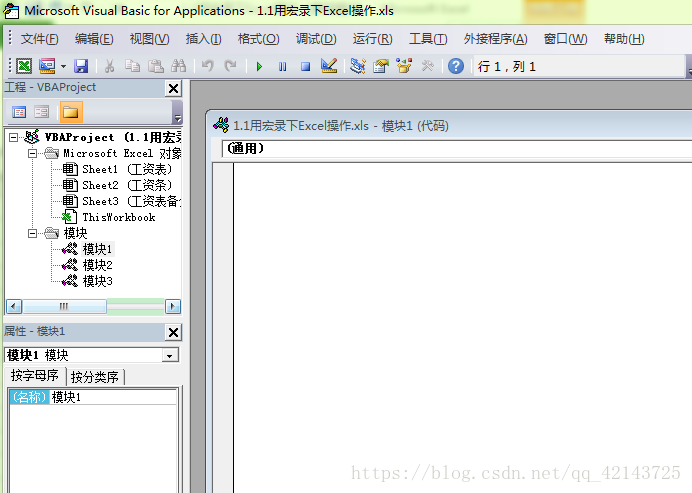Viewport: 692px width, 493px height.
Task: Toggle Design Mode icon
Action: point(329,66)
